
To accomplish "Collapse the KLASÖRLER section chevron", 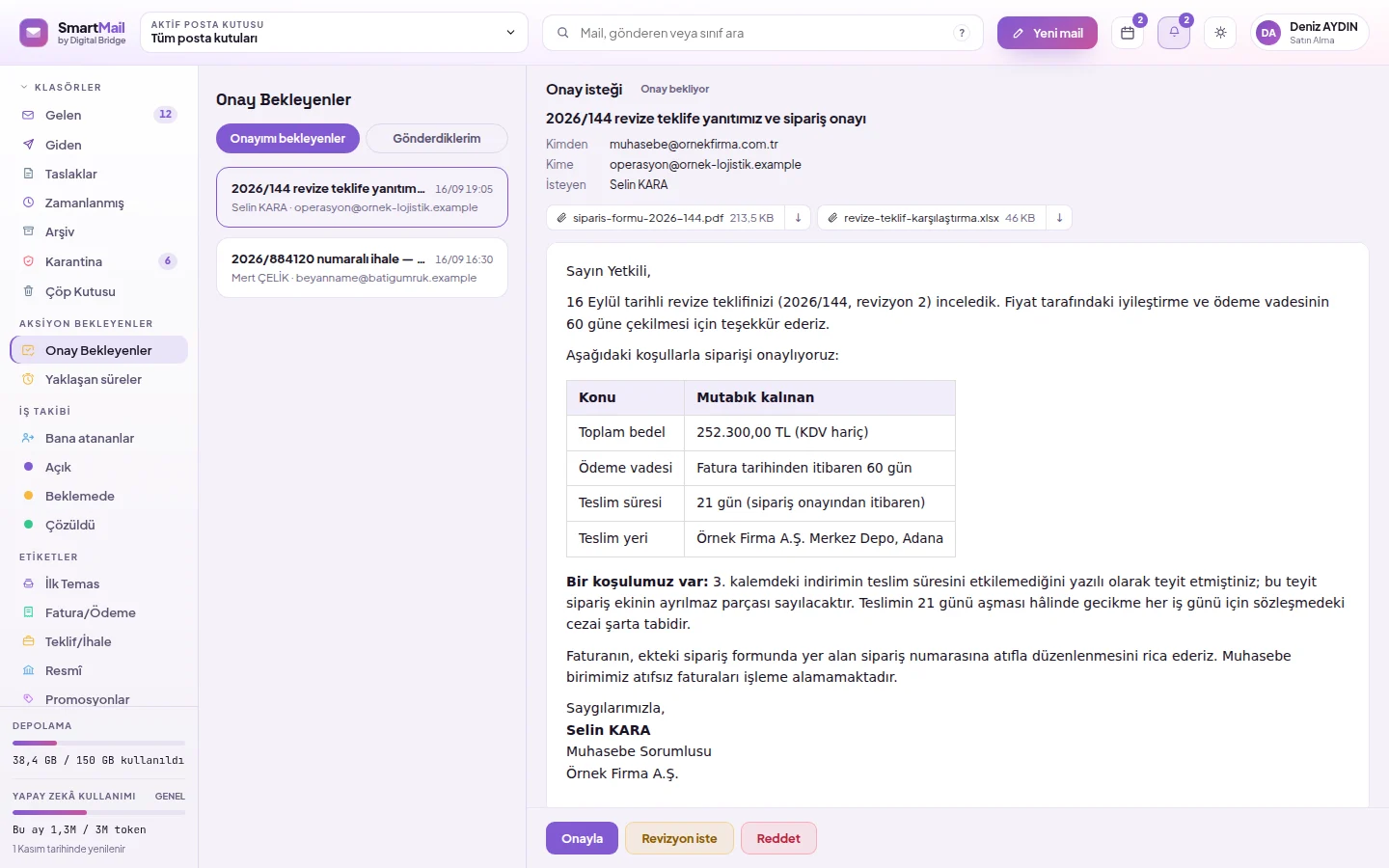I will tap(24, 87).
